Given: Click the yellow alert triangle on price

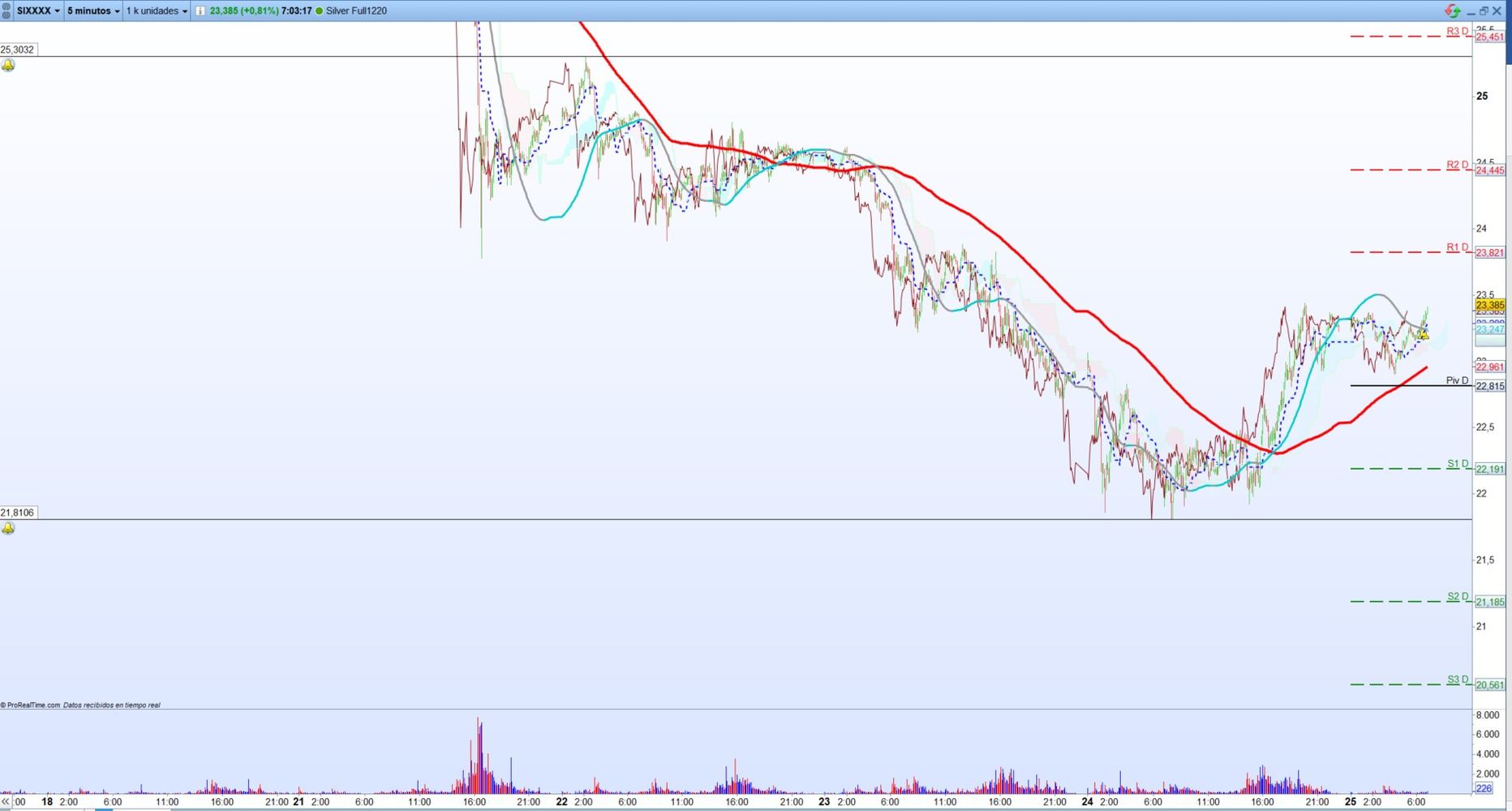Looking at the screenshot, I should [x=1423, y=333].
